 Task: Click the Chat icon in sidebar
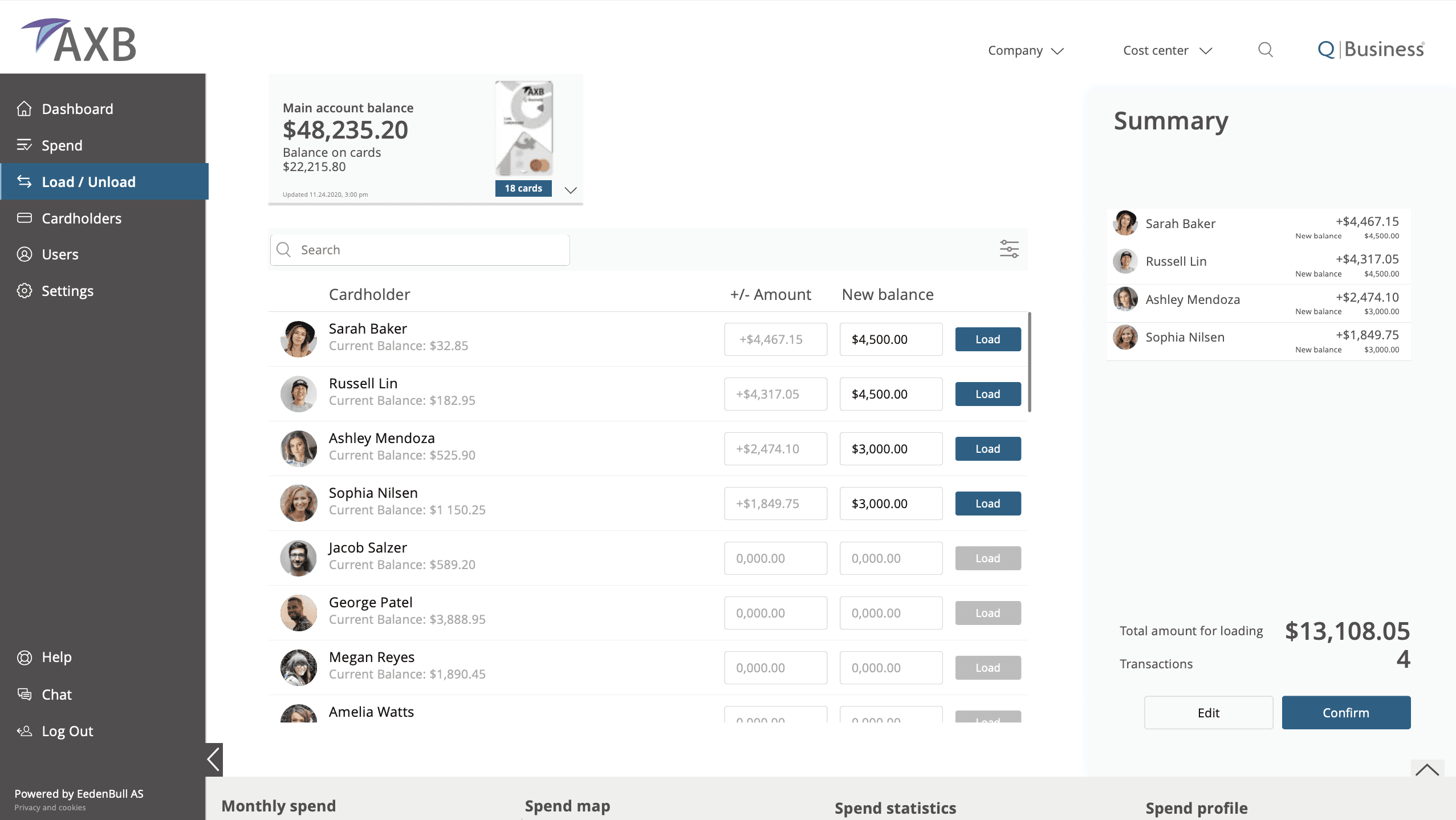click(x=24, y=694)
